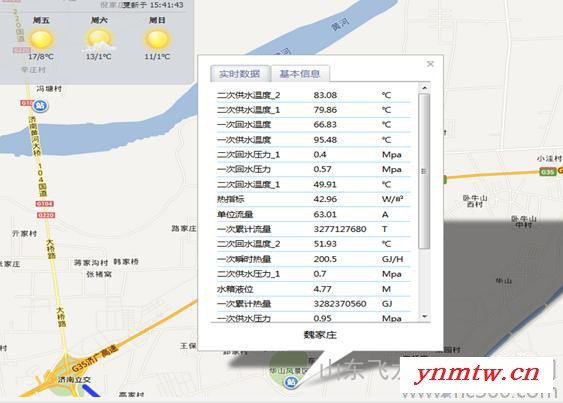Select the 二次供水温度_1 row label
Screen dimensions: 563x403
[248, 110]
